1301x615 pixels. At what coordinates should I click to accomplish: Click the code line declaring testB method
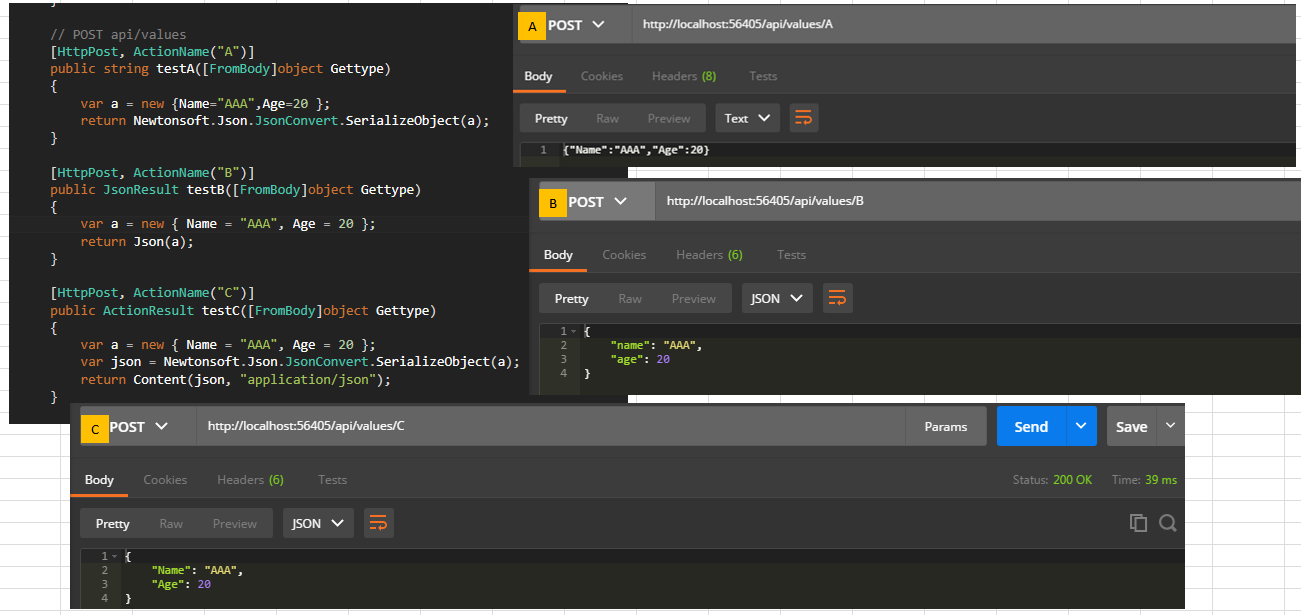coord(236,190)
